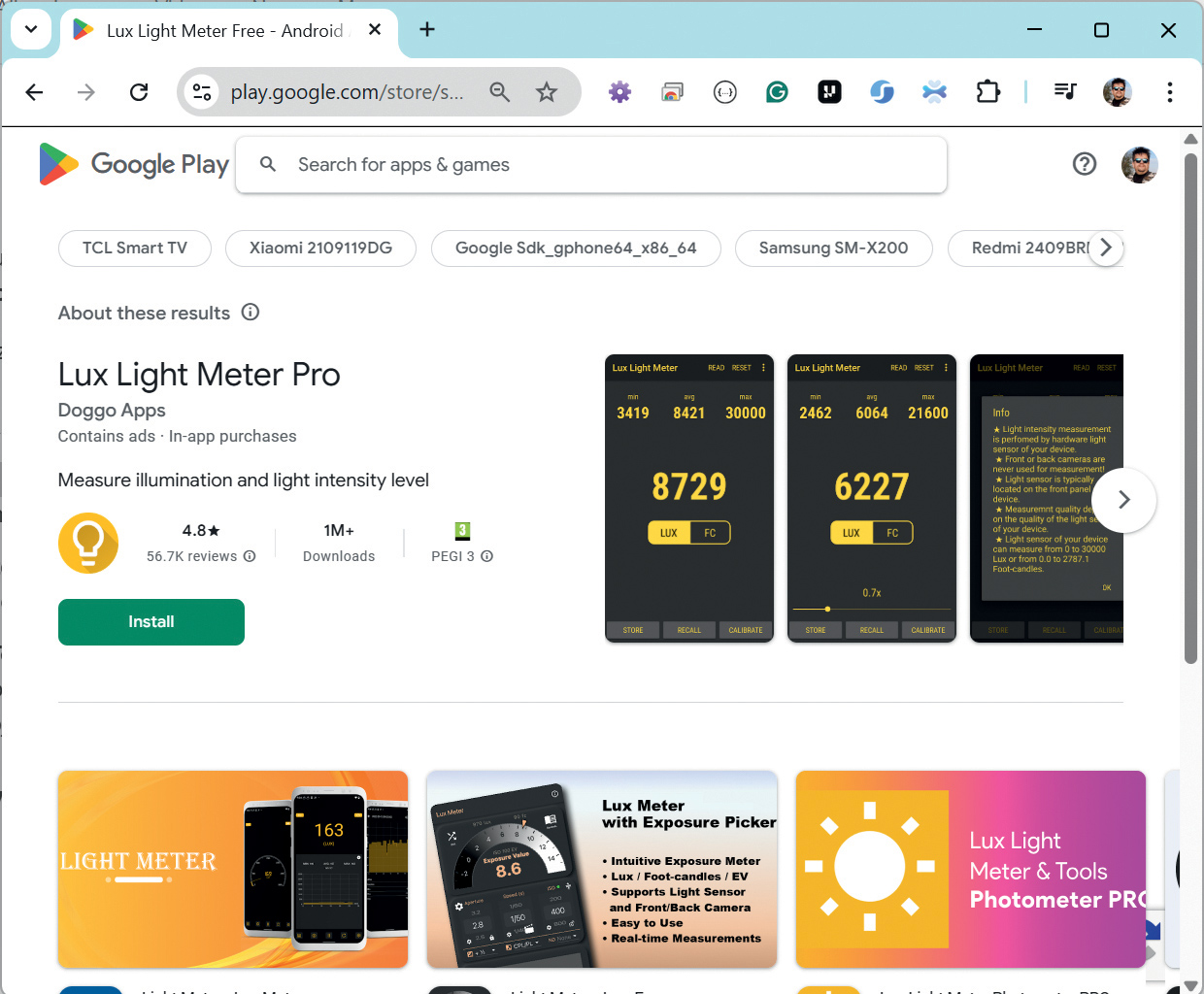Open the black square extension icon
The image size is (1204, 994).
tap(829, 92)
